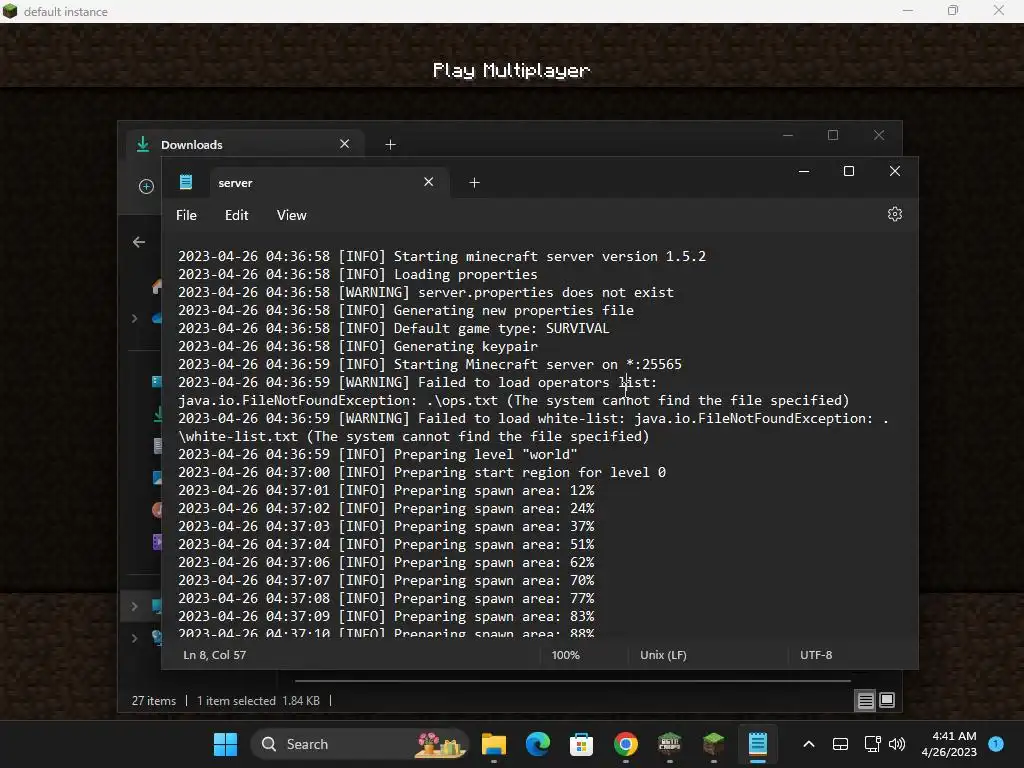Click the 100% zoom level in status bar

pyautogui.click(x=566, y=655)
